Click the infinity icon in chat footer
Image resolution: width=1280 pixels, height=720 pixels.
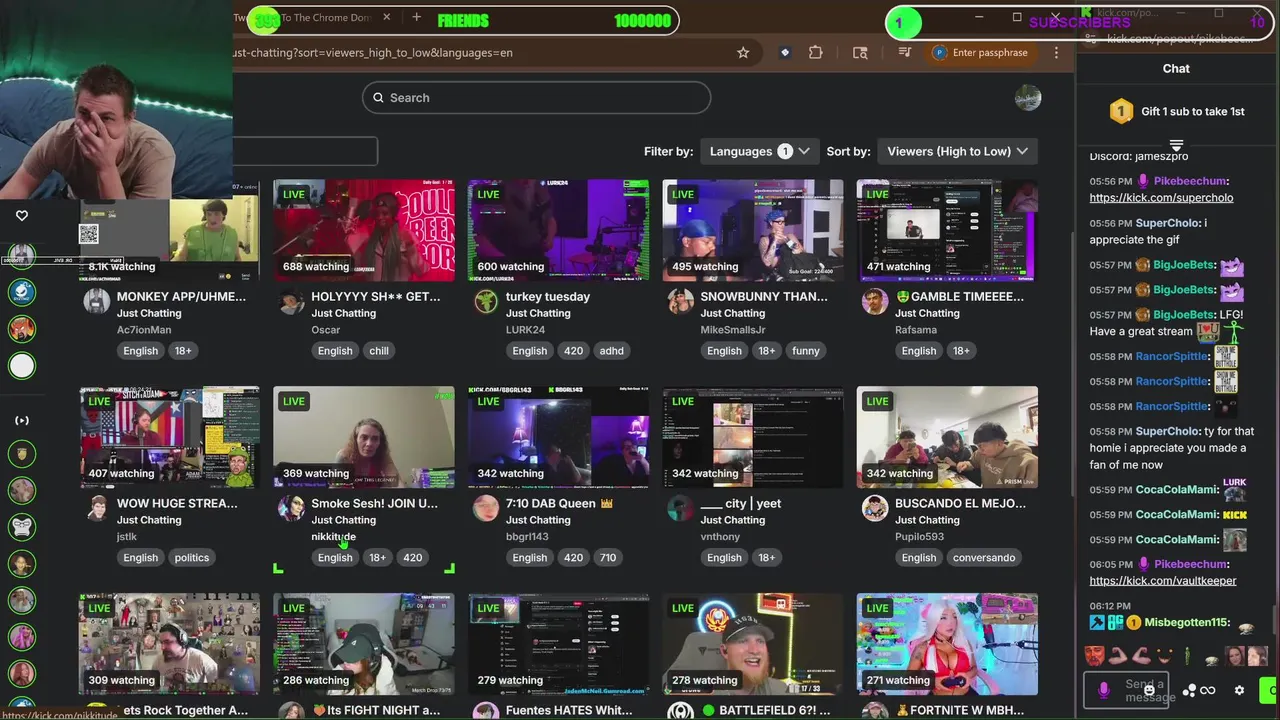(1208, 690)
